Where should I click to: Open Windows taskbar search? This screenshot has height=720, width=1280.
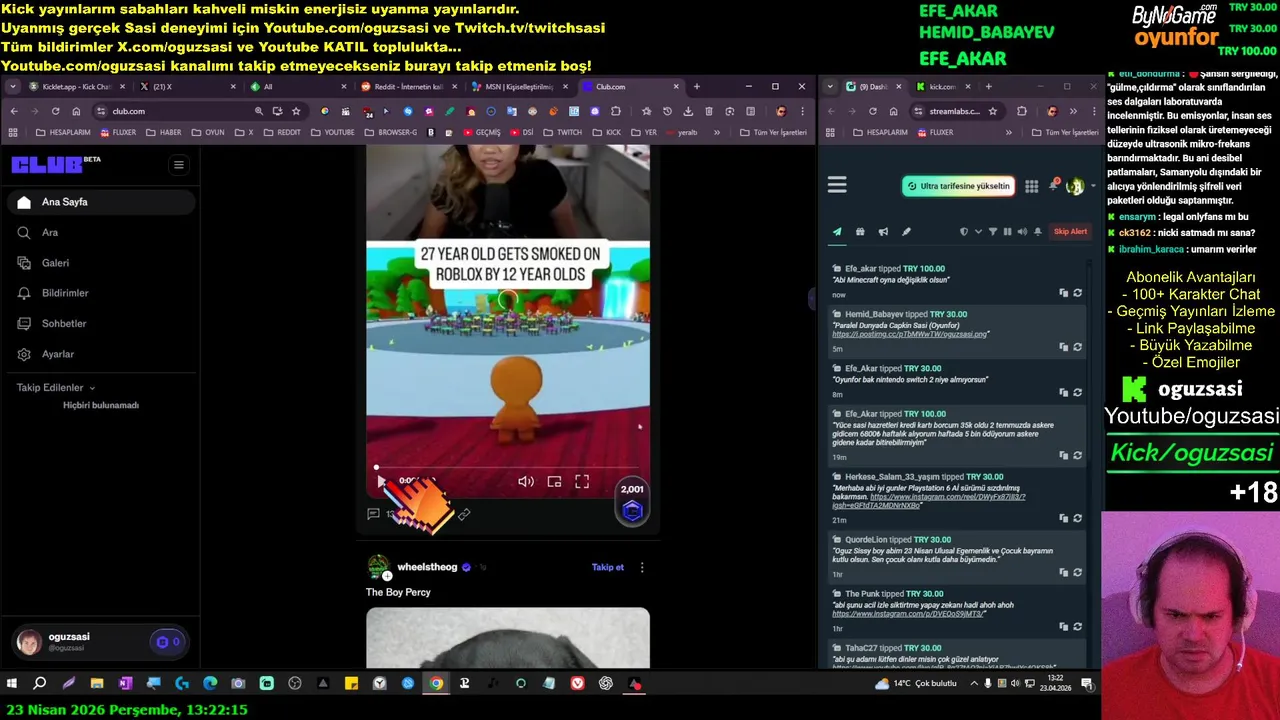click(40, 684)
